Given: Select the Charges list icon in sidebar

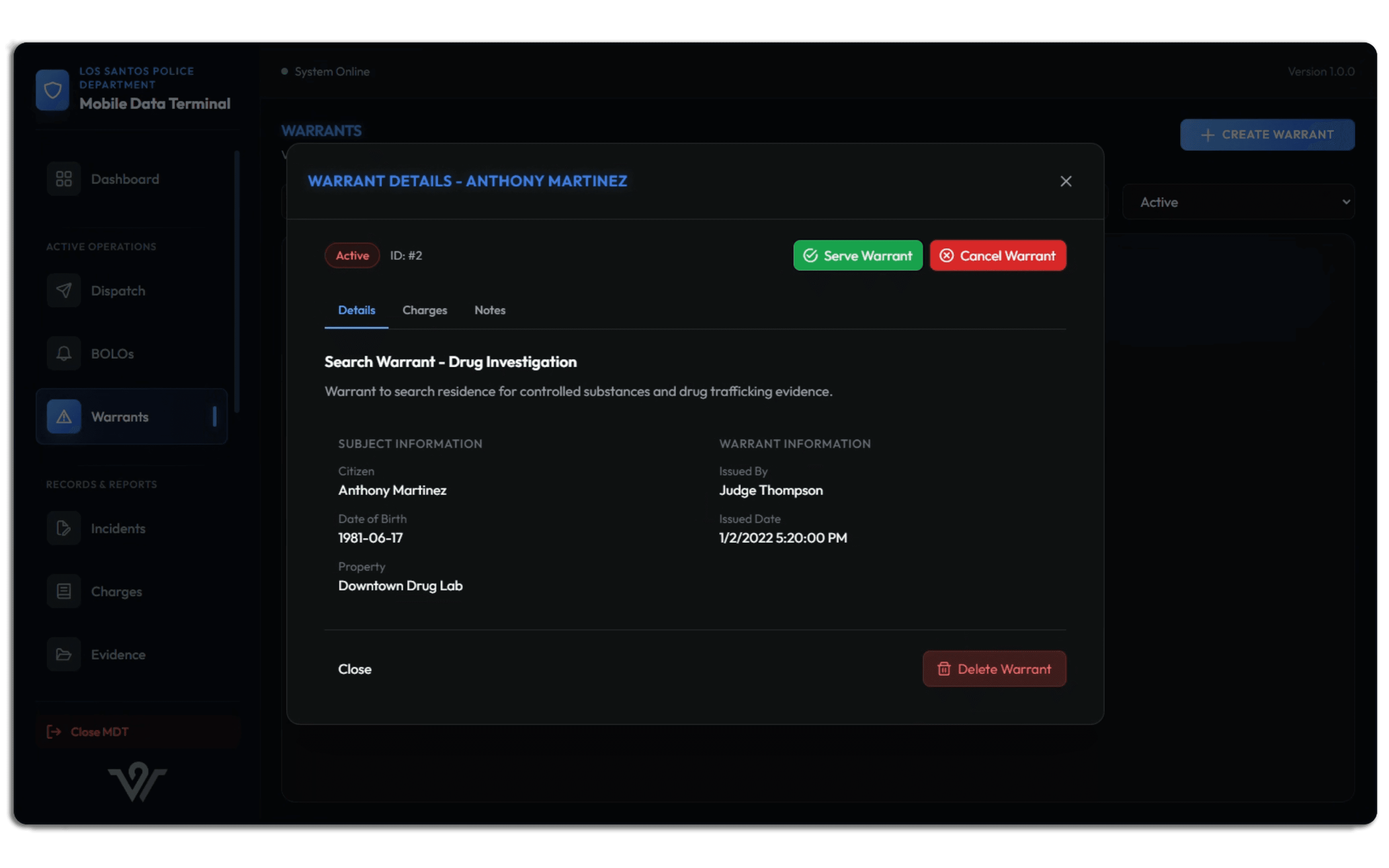Looking at the screenshot, I should (x=64, y=591).
